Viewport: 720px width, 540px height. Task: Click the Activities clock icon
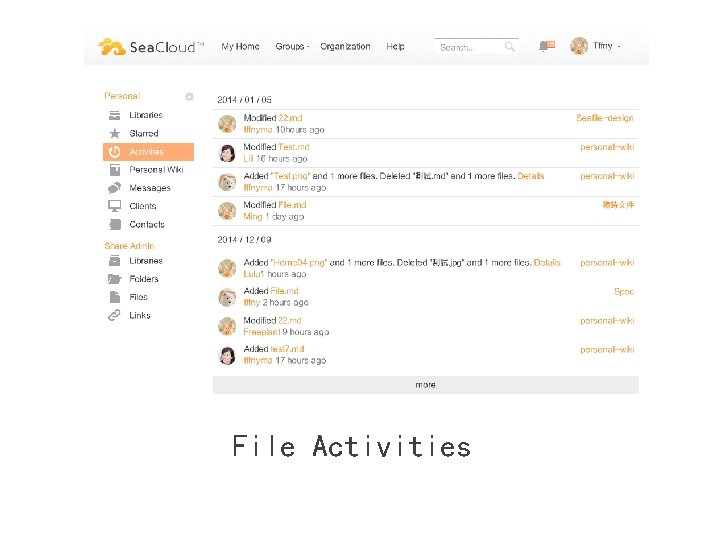coord(114,152)
